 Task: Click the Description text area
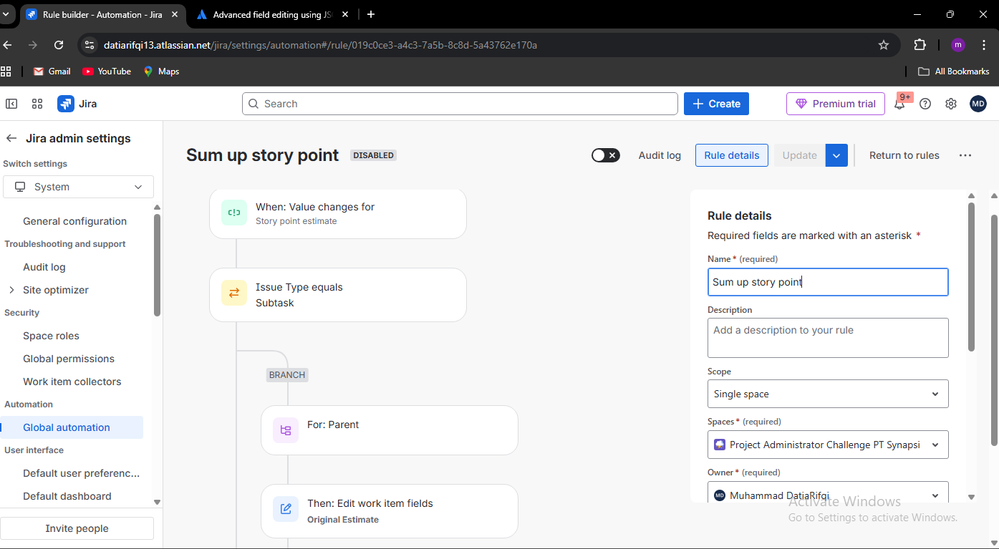click(827, 338)
